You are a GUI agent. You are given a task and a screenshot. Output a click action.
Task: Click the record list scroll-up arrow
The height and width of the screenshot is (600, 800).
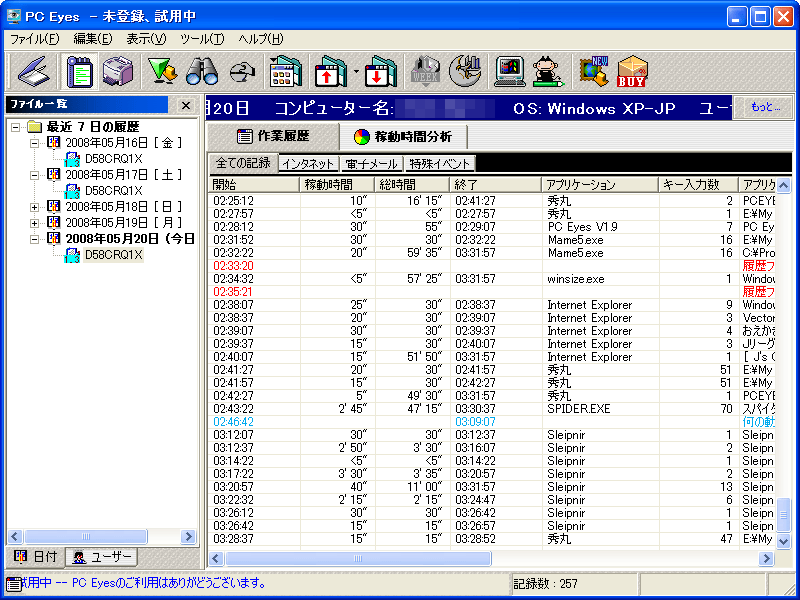click(783, 185)
